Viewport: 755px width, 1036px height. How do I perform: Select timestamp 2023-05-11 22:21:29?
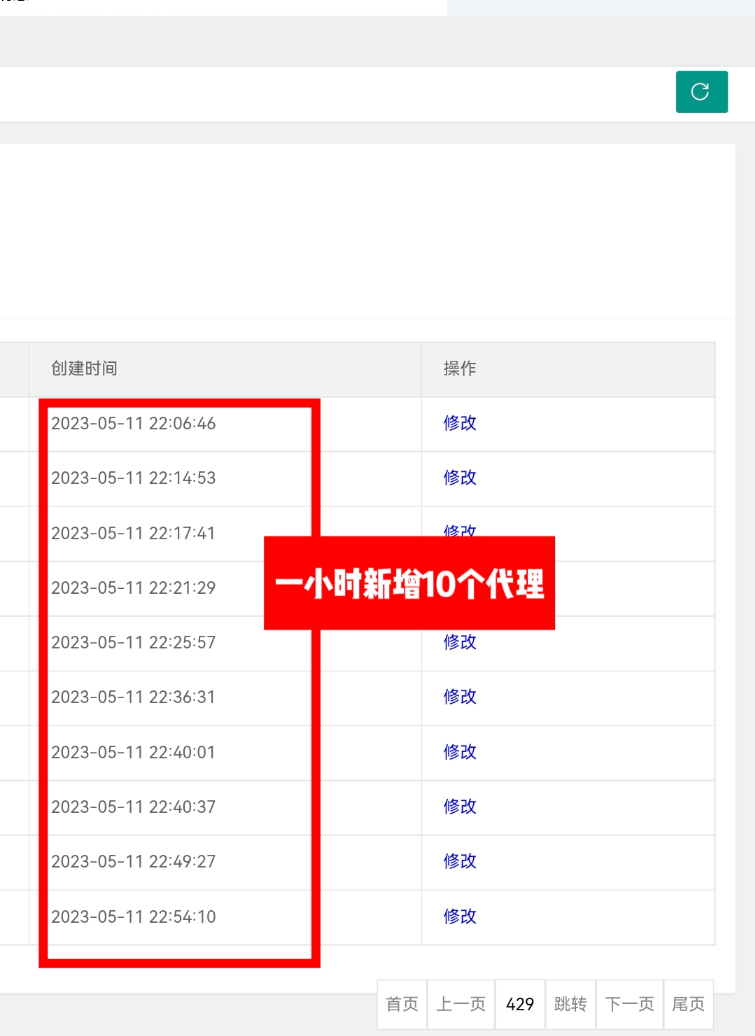133,587
